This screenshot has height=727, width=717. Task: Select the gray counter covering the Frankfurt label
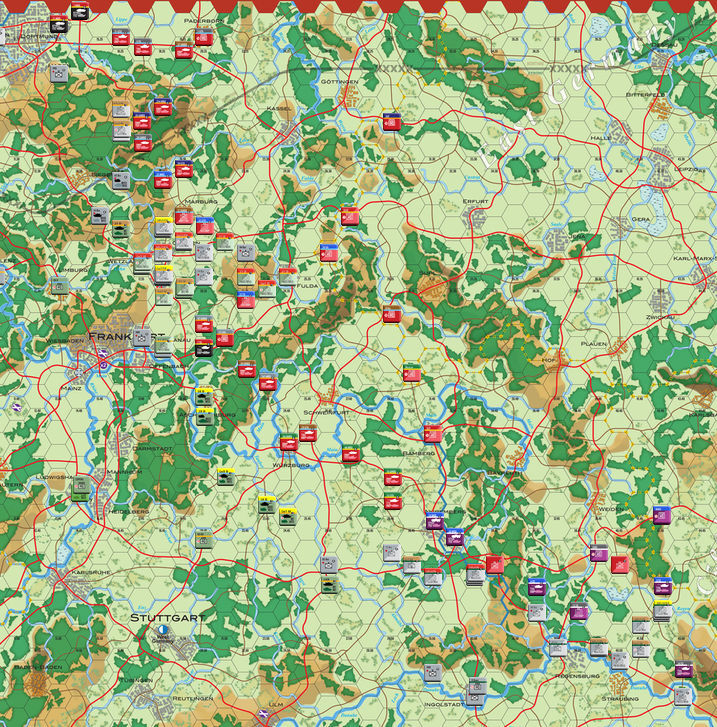(x=142, y=337)
